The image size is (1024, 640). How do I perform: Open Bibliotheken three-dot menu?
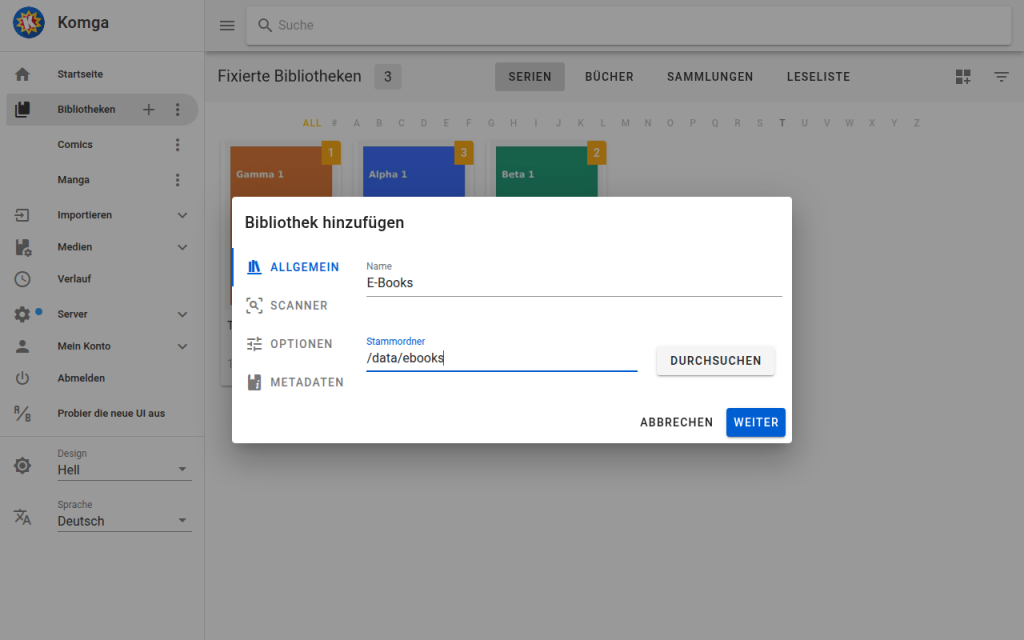click(178, 110)
